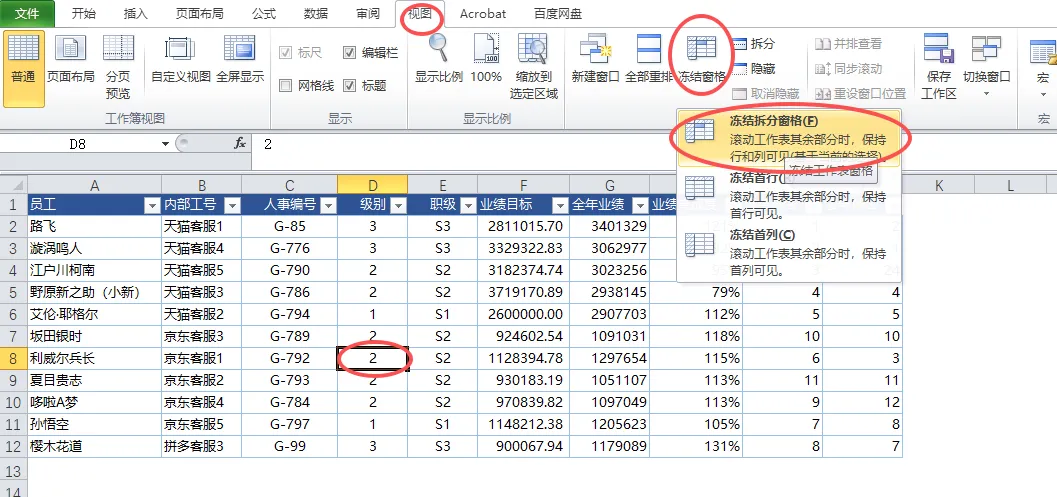Click 并排查看 view side by side
1057x497 pixels.
pyautogui.click(x=848, y=44)
